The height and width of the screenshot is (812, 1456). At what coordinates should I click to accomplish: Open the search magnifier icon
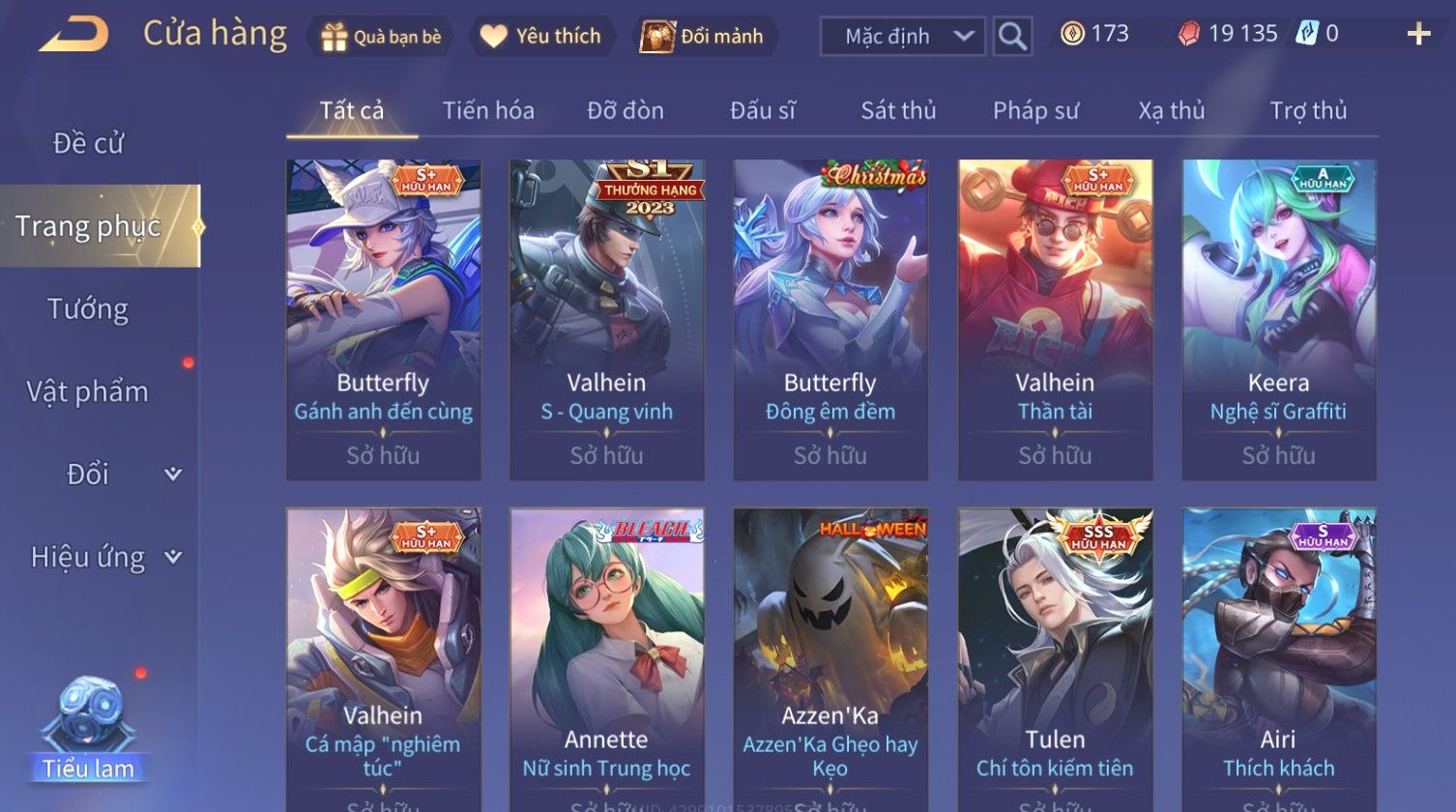[x=1012, y=37]
